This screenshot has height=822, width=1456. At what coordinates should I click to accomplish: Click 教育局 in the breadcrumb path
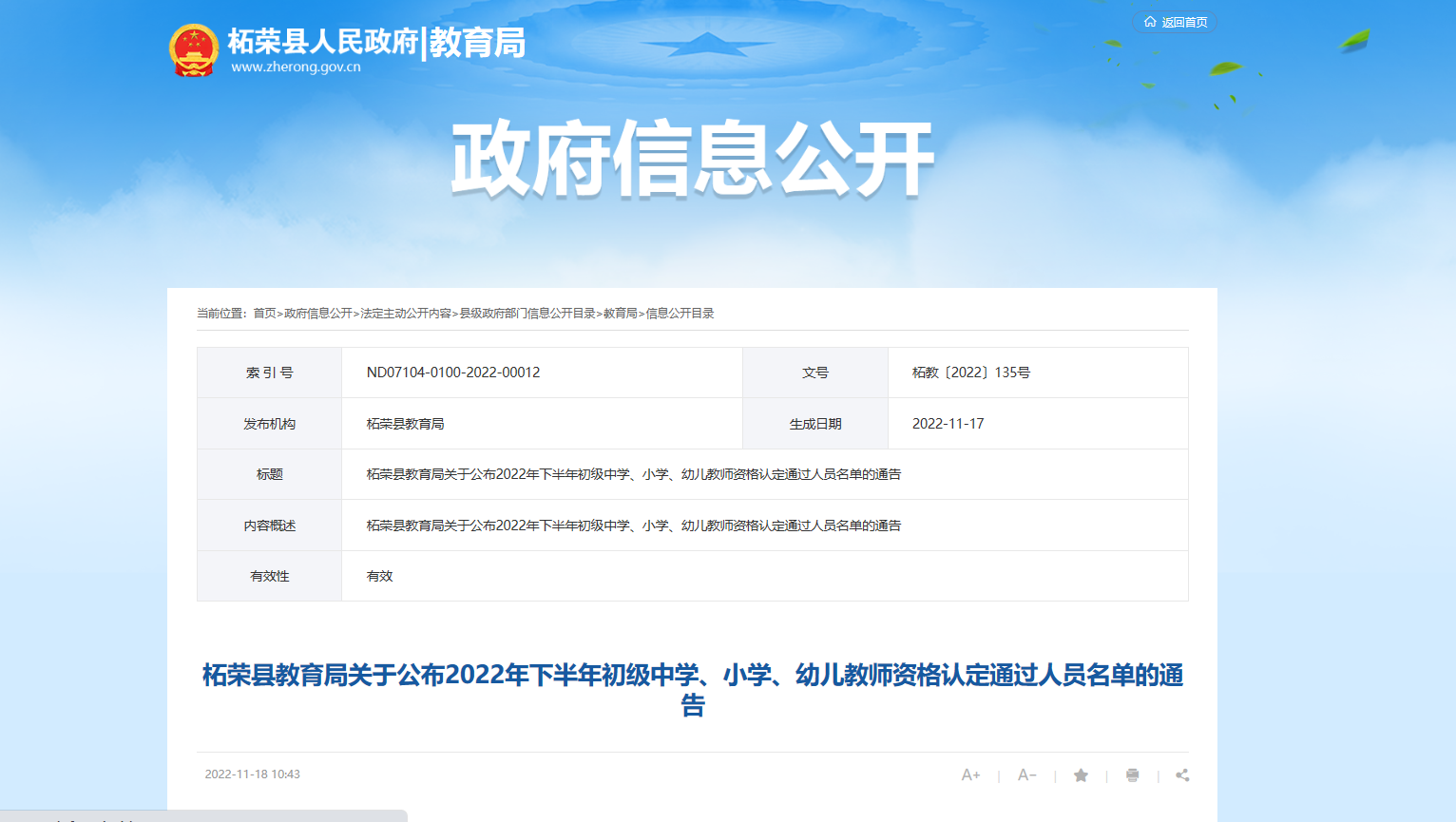click(x=621, y=314)
